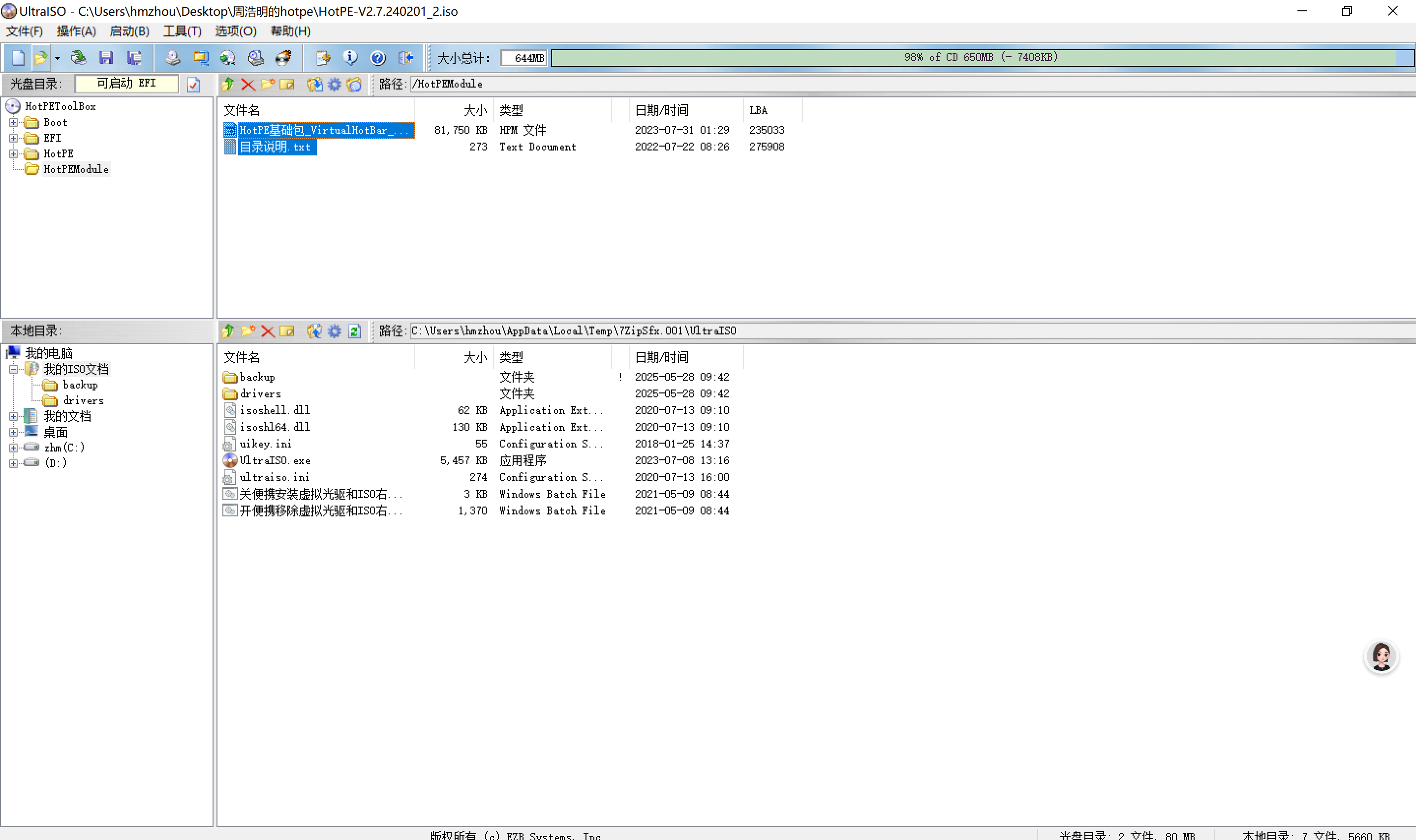1416x840 pixels.
Task: Go up a level in the local file toolbar
Action: tap(228, 331)
